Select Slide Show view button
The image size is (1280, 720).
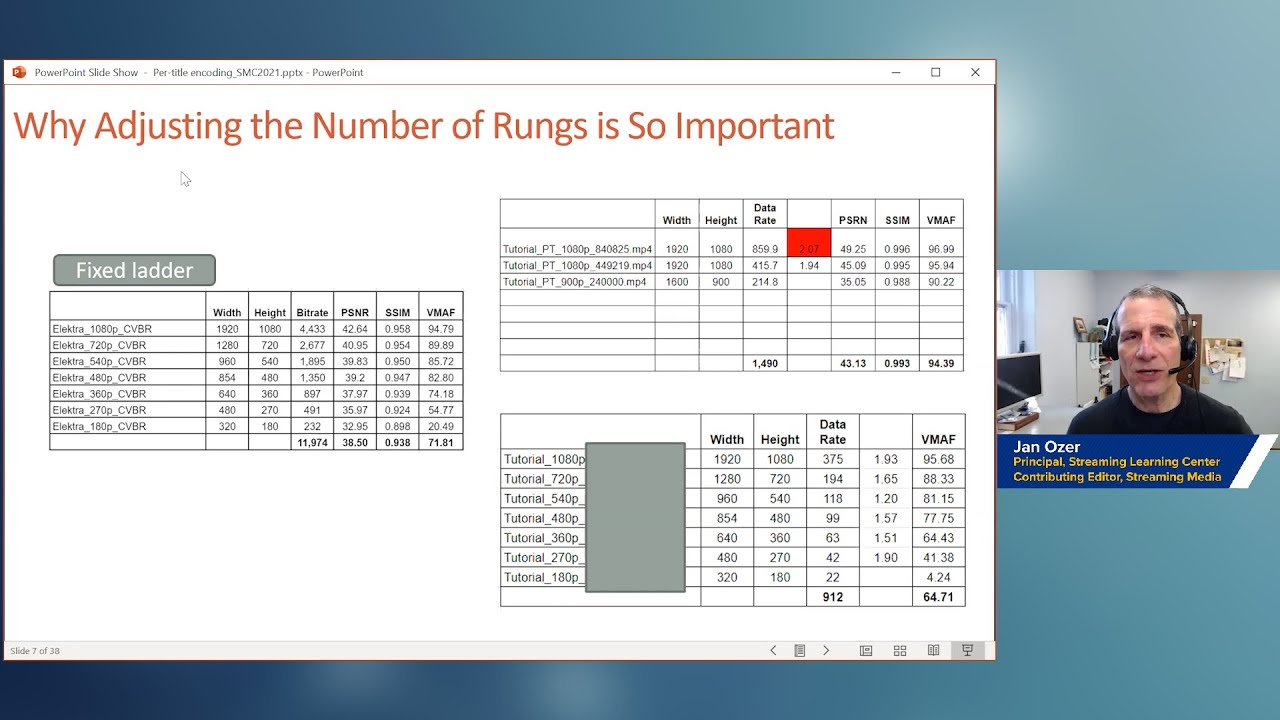[x=967, y=650]
